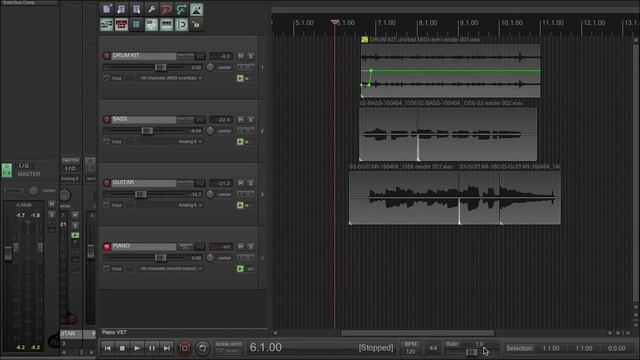The width and height of the screenshot is (640, 360).
Task: Open the DRUM KIT I/O routing button
Action: point(200,56)
